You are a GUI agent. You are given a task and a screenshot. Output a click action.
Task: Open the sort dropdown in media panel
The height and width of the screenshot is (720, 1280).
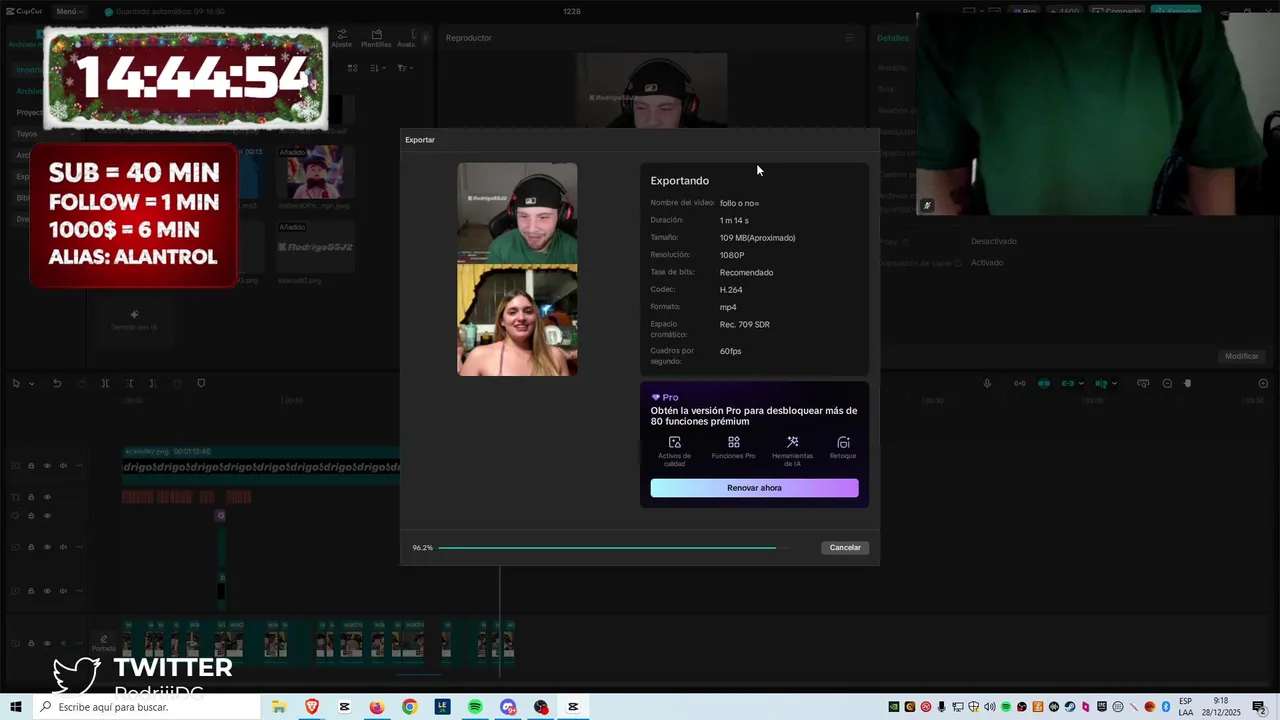(x=377, y=68)
